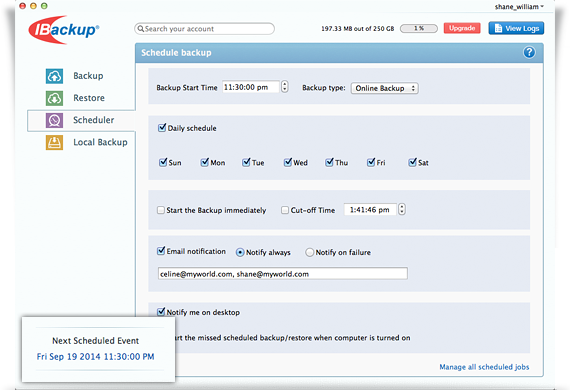Click the Backup Start Time label
Viewport: 570px width, 390px height.
[x=187, y=88]
